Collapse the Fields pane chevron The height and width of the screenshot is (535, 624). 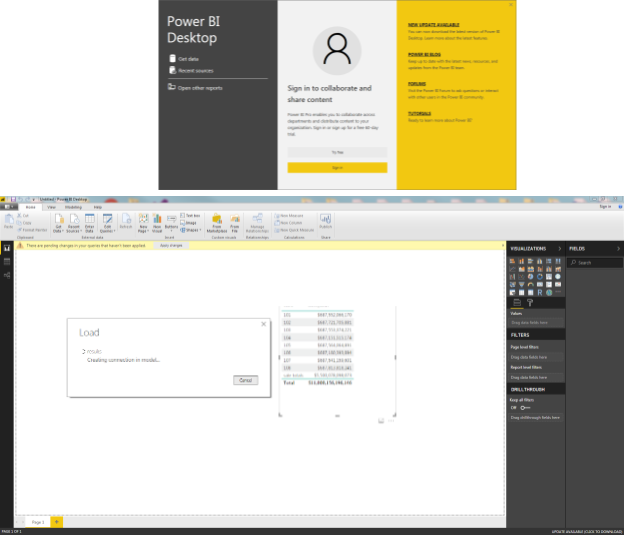(618, 248)
